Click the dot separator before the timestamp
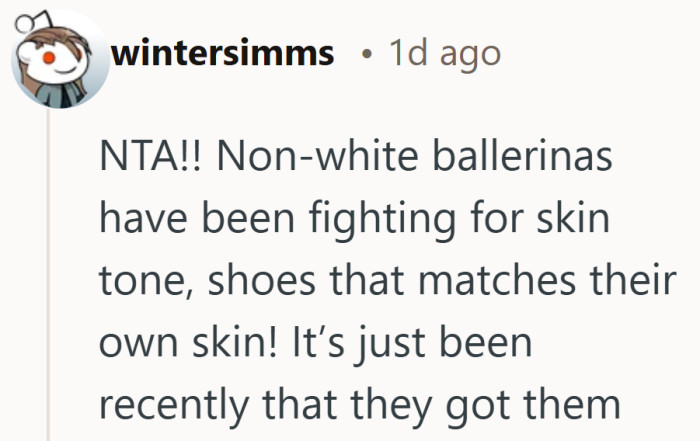This screenshot has width=700, height=441. [367, 54]
